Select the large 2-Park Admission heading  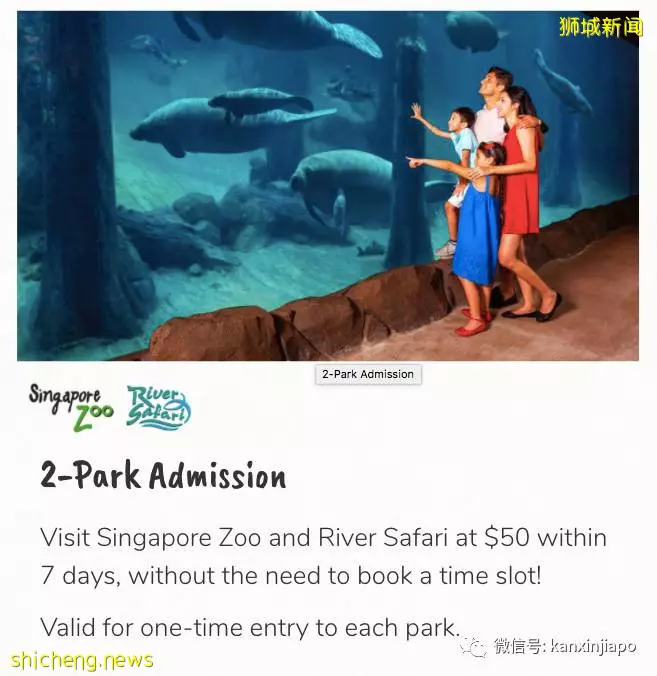[163, 475]
